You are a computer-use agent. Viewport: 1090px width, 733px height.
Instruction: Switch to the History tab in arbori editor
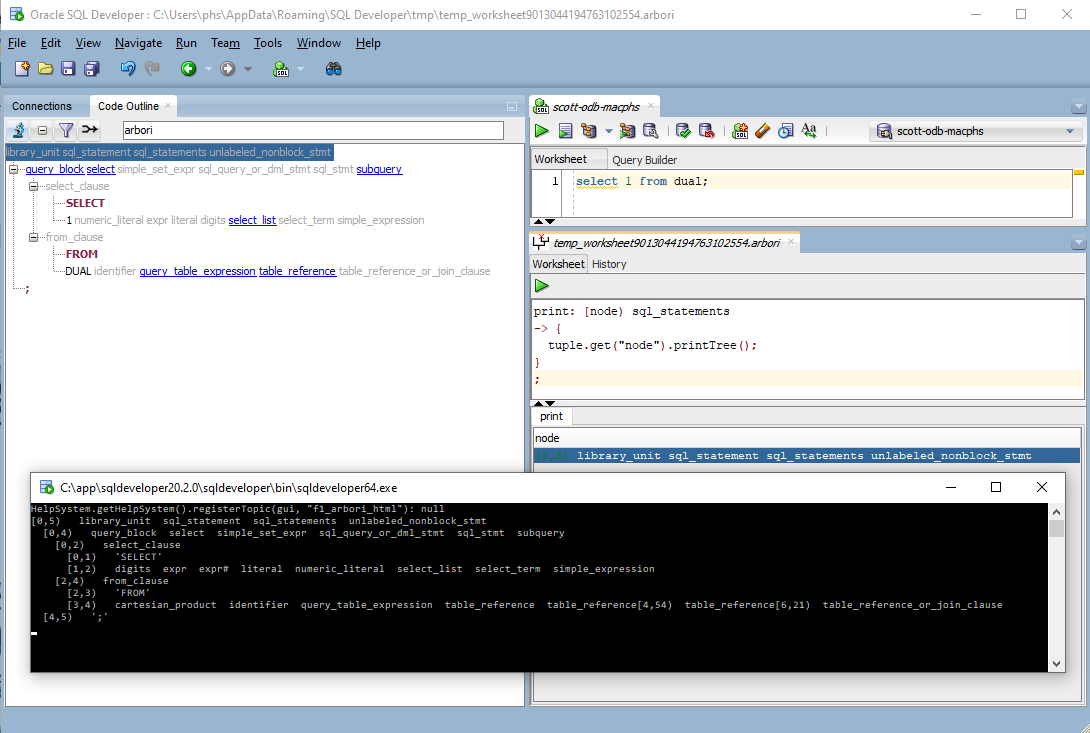tap(609, 264)
